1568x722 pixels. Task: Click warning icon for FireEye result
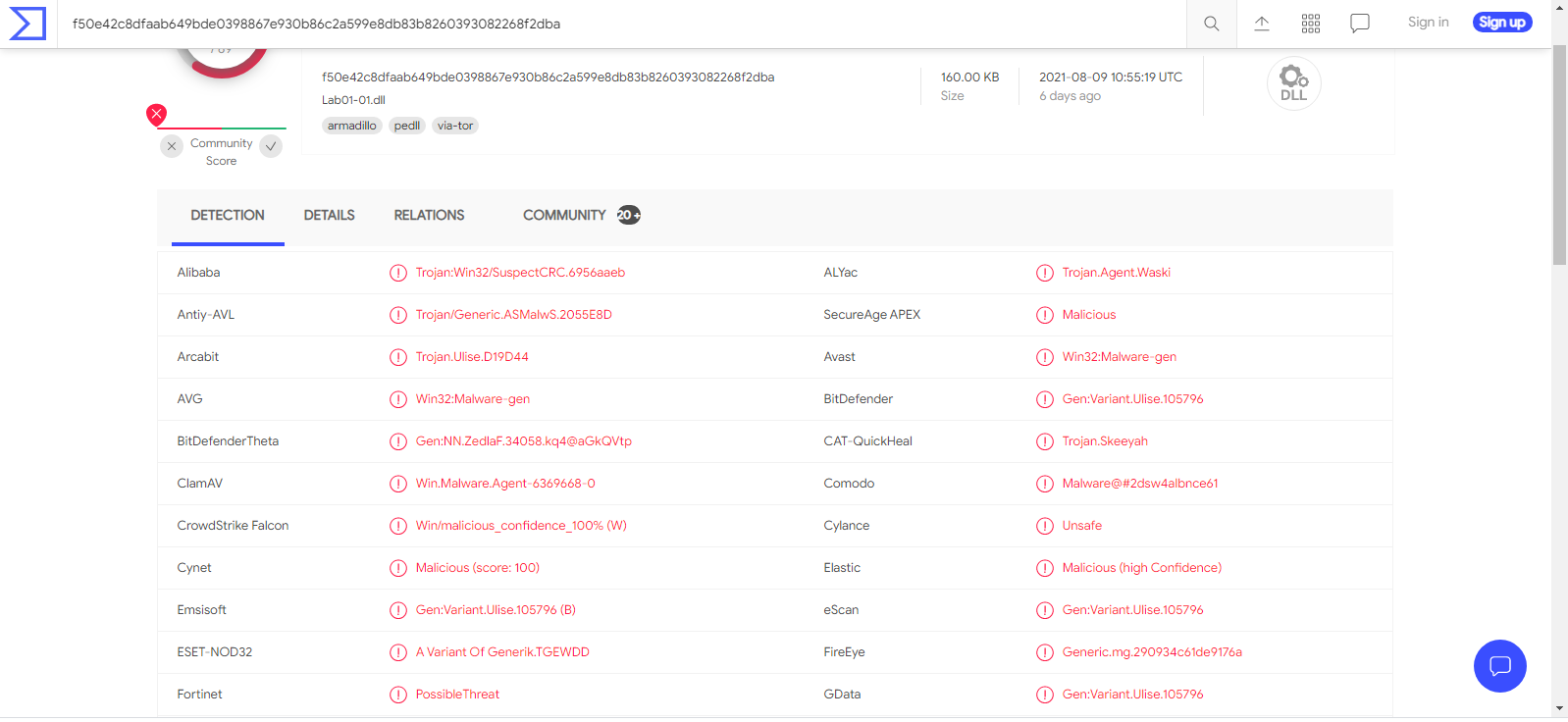click(1045, 652)
